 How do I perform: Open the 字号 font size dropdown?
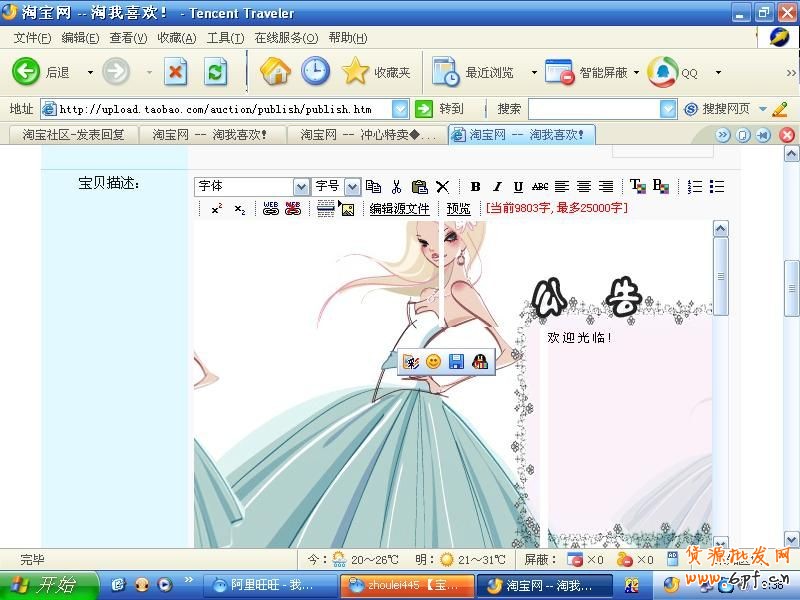click(352, 187)
